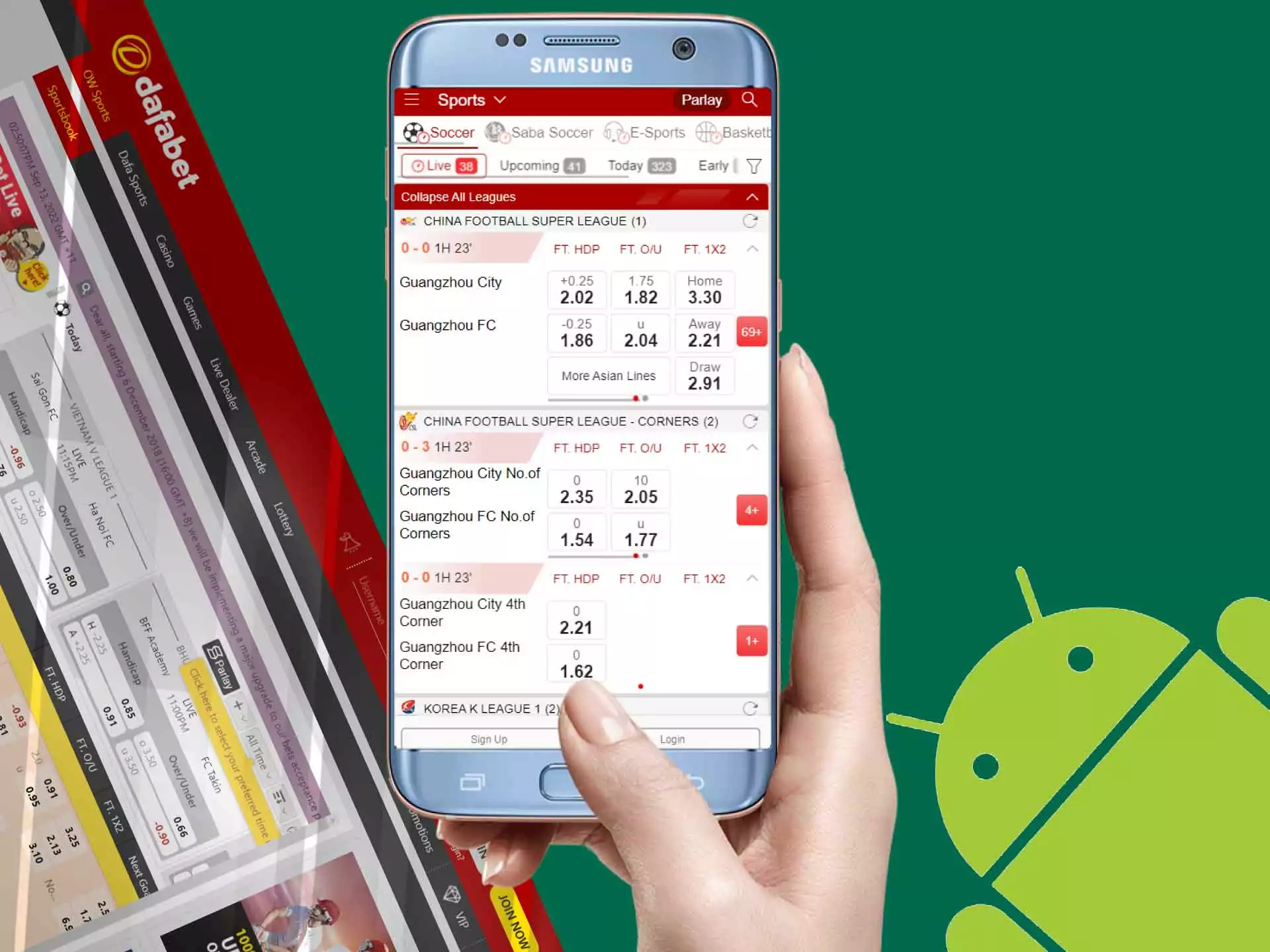Tap the Sign Up button
Viewport: 1270px width, 952px height.
pyautogui.click(x=489, y=739)
